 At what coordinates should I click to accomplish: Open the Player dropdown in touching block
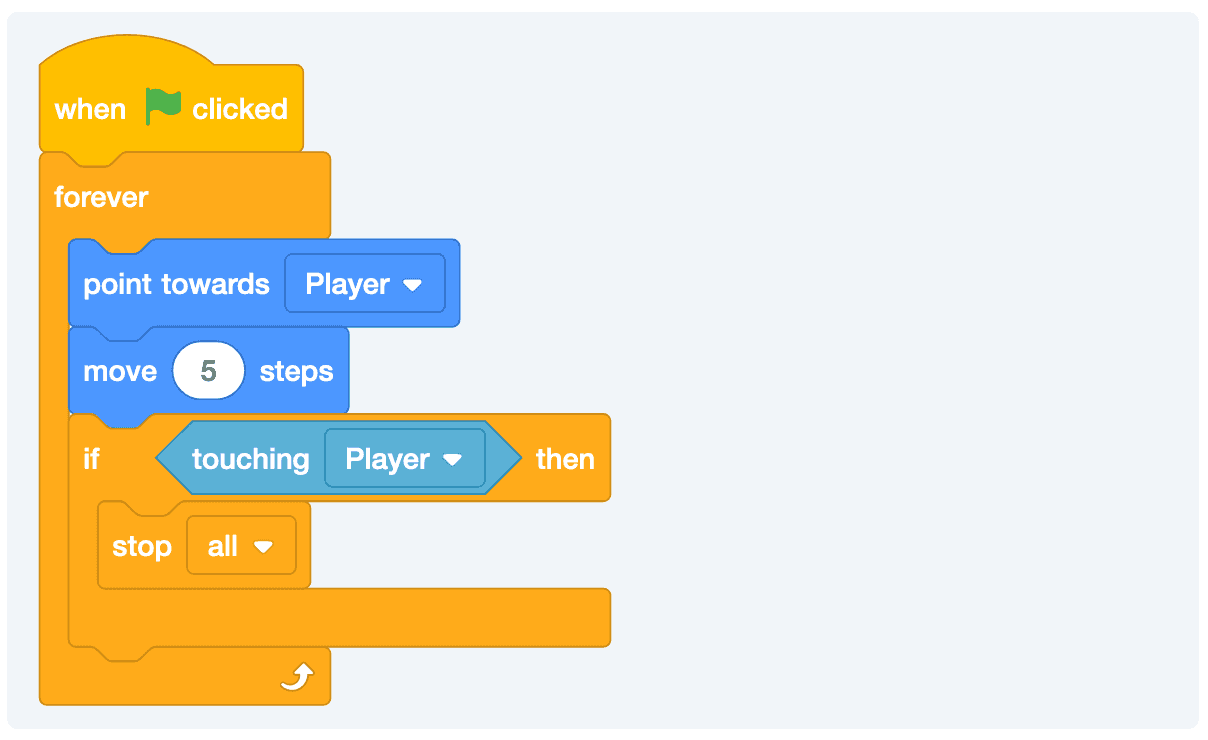click(404, 459)
